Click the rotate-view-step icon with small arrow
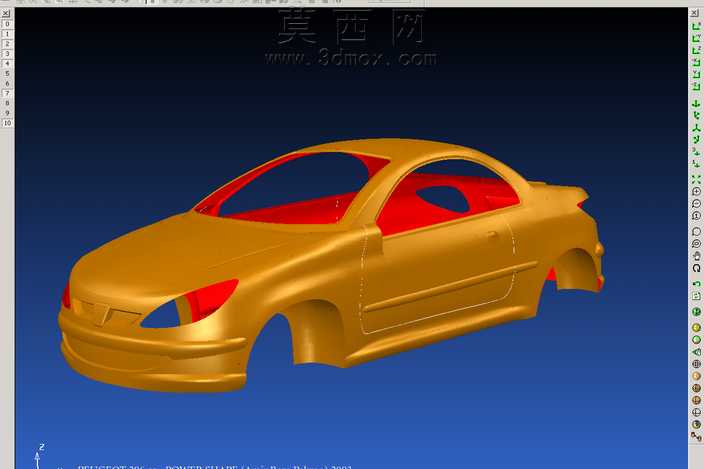The width and height of the screenshot is (704, 469). pyautogui.click(x=696, y=152)
